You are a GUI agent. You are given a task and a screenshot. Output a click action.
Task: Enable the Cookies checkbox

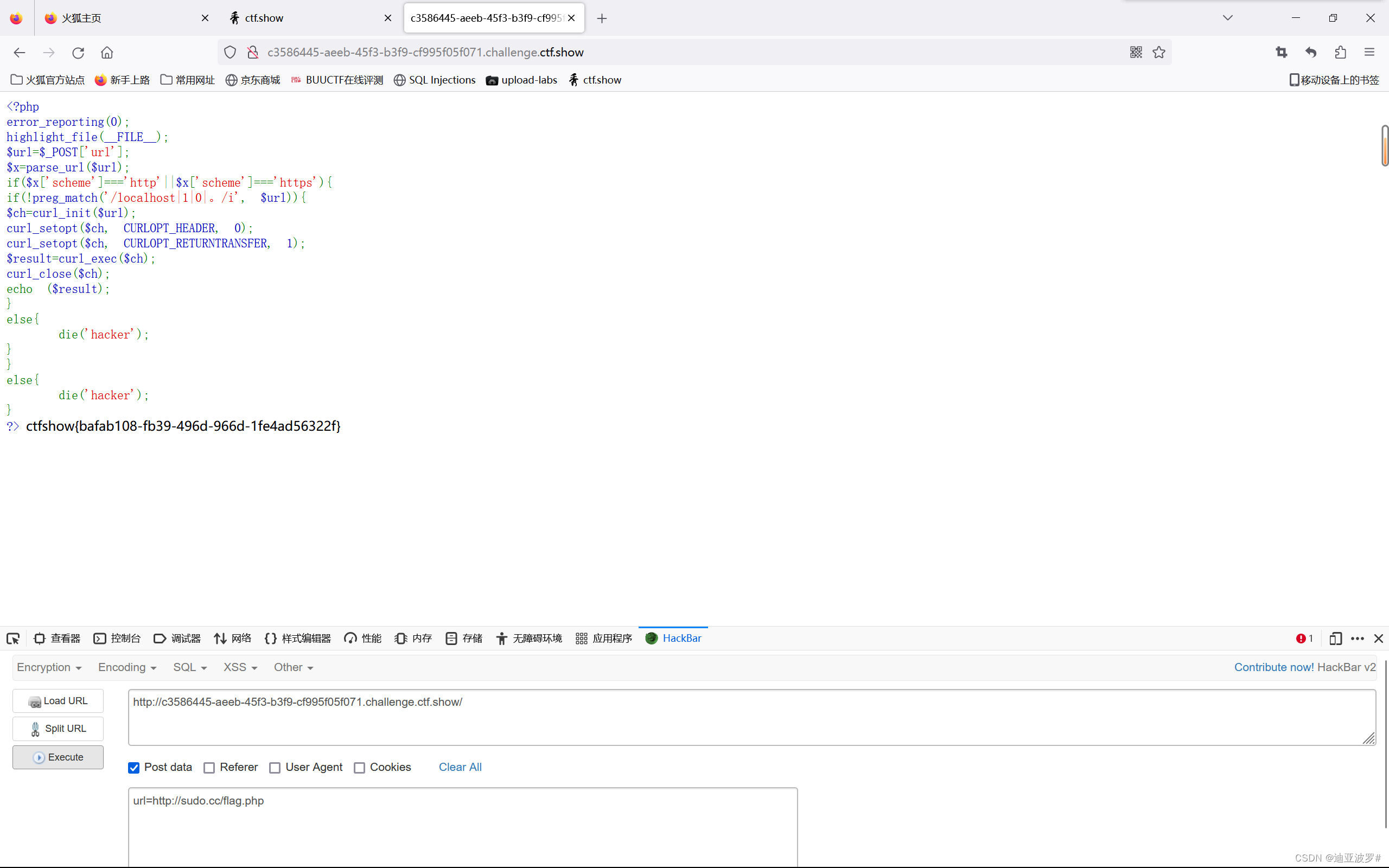(359, 768)
